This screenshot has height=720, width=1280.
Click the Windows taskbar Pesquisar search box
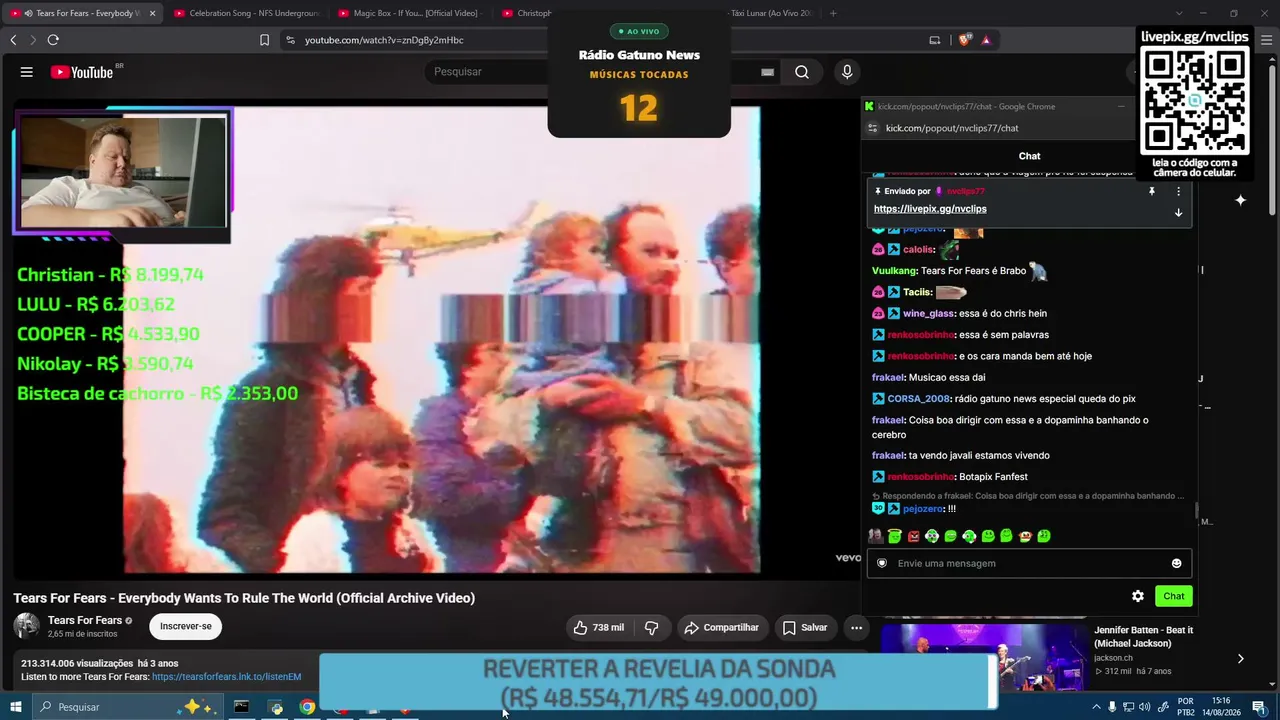click(130, 707)
